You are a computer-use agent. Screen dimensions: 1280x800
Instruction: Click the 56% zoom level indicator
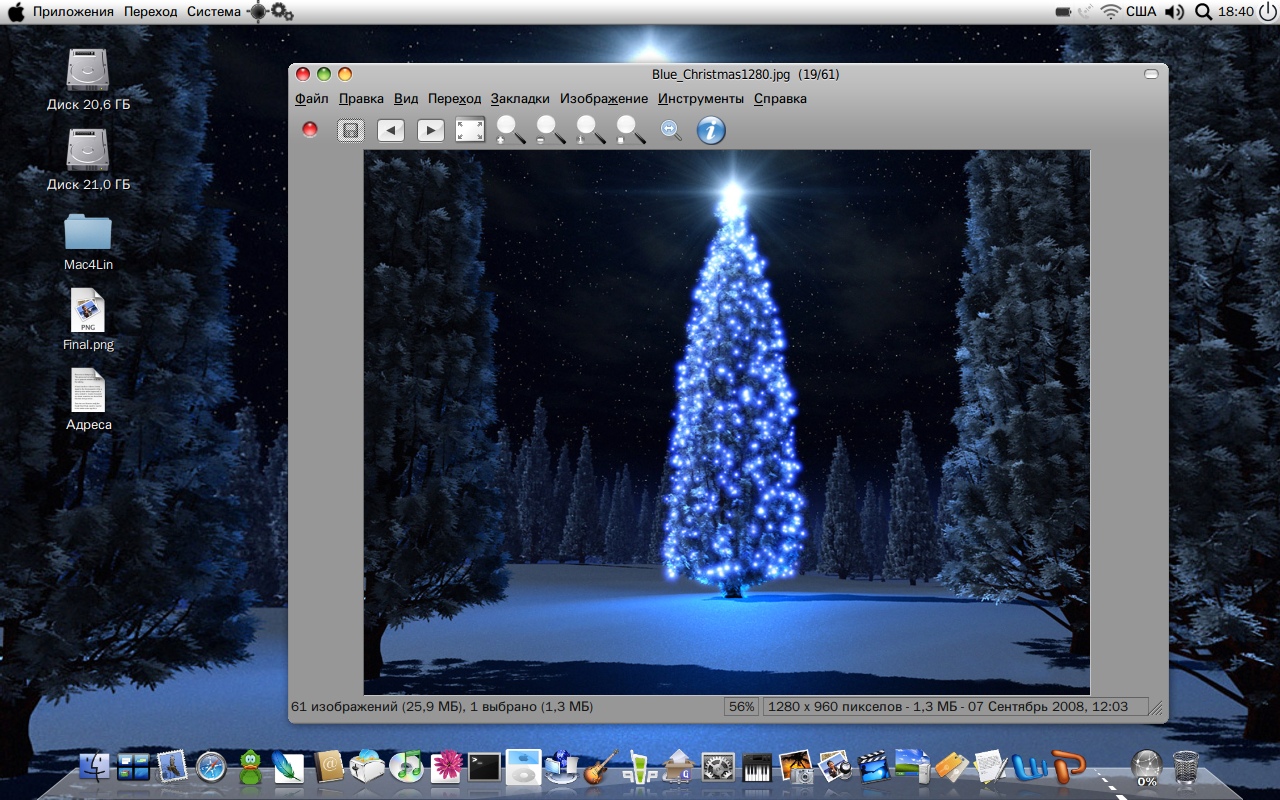[742, 706]
